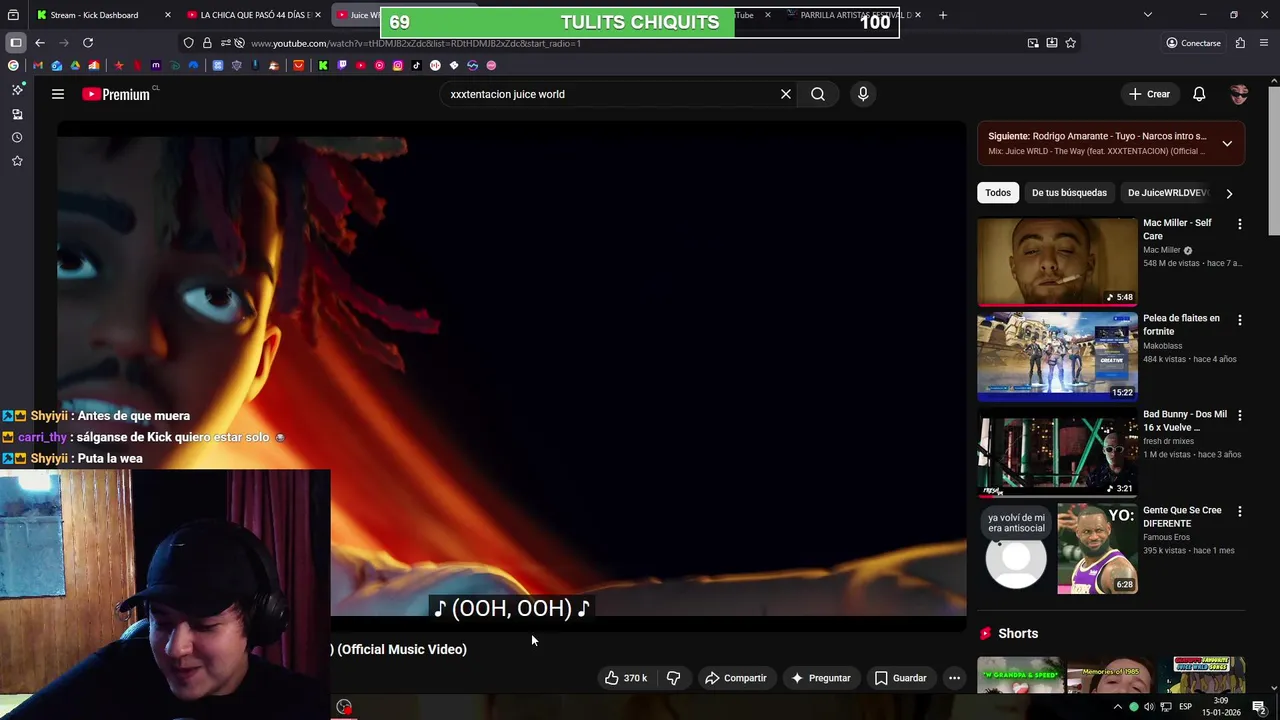List all tabs dropdown arrow
Screen dimensions: 1280x720
1147,15
